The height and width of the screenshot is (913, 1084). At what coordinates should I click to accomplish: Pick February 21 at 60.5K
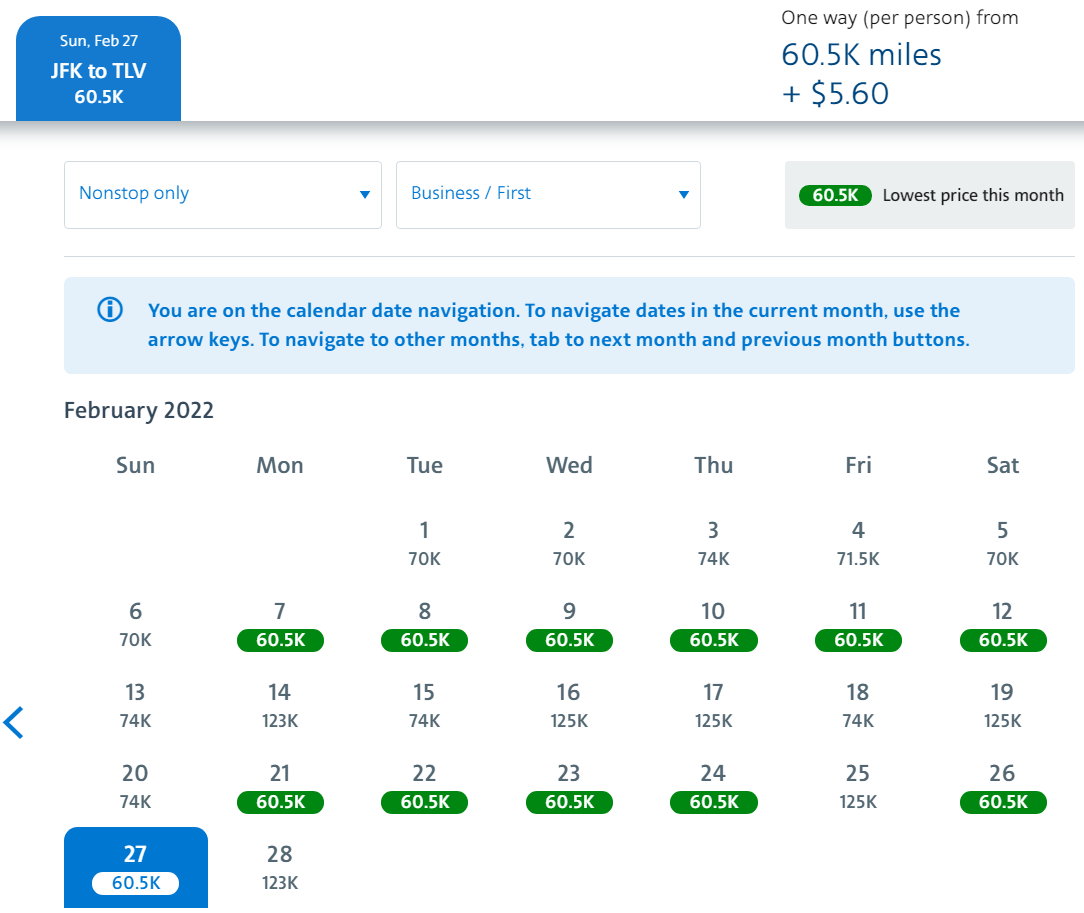coord(280,788)
